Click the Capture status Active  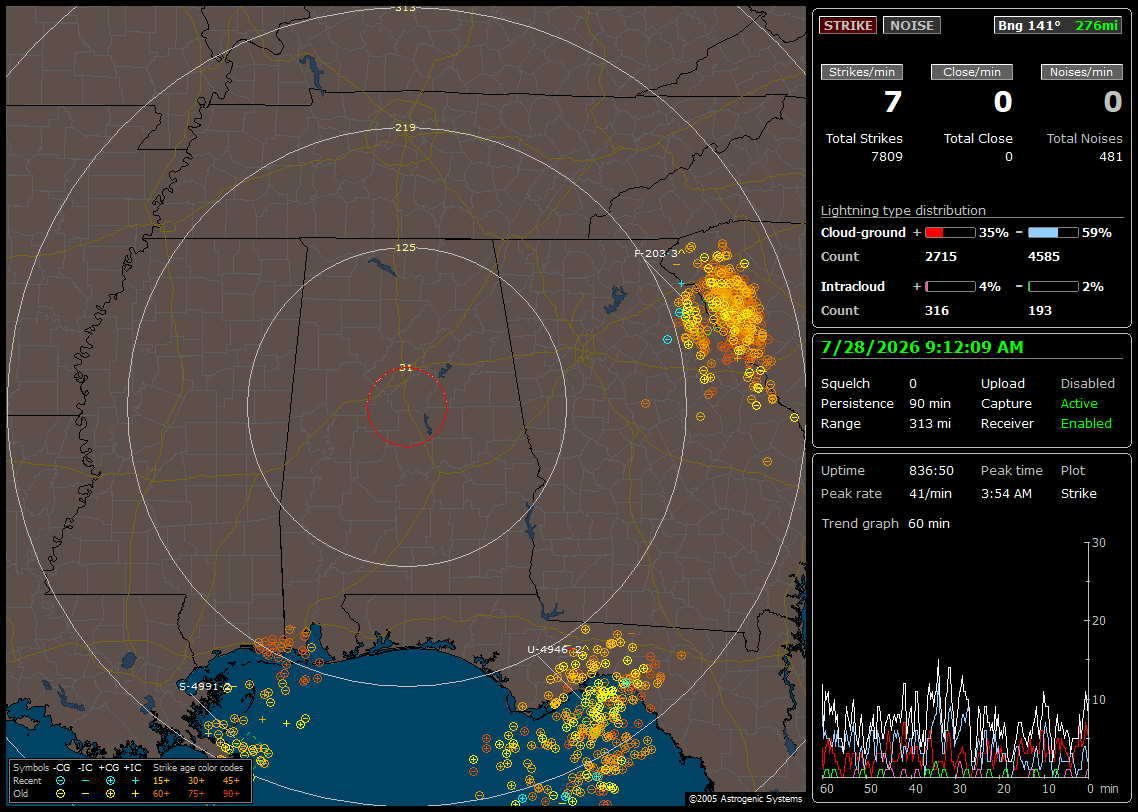point(1078,403)
